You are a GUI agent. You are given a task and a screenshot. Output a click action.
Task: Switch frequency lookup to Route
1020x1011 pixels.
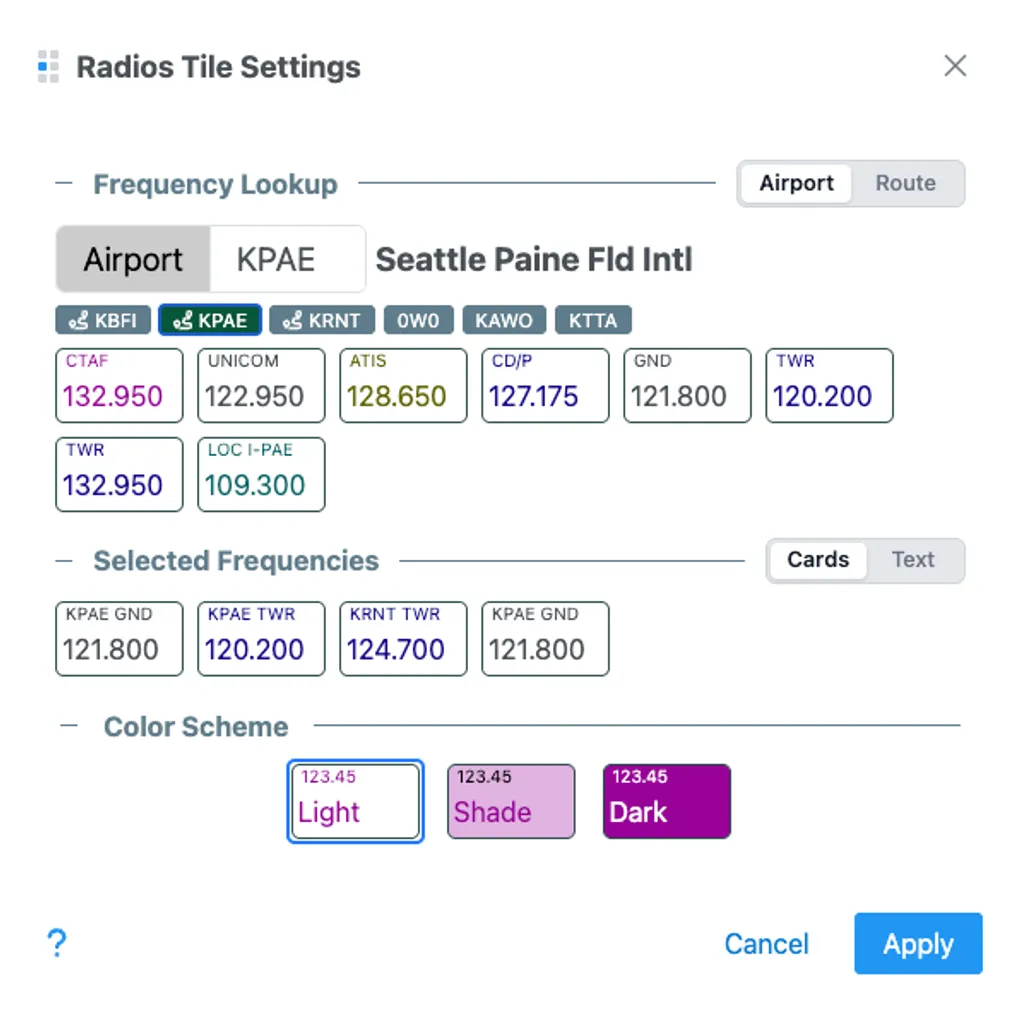tap(905, 184)
